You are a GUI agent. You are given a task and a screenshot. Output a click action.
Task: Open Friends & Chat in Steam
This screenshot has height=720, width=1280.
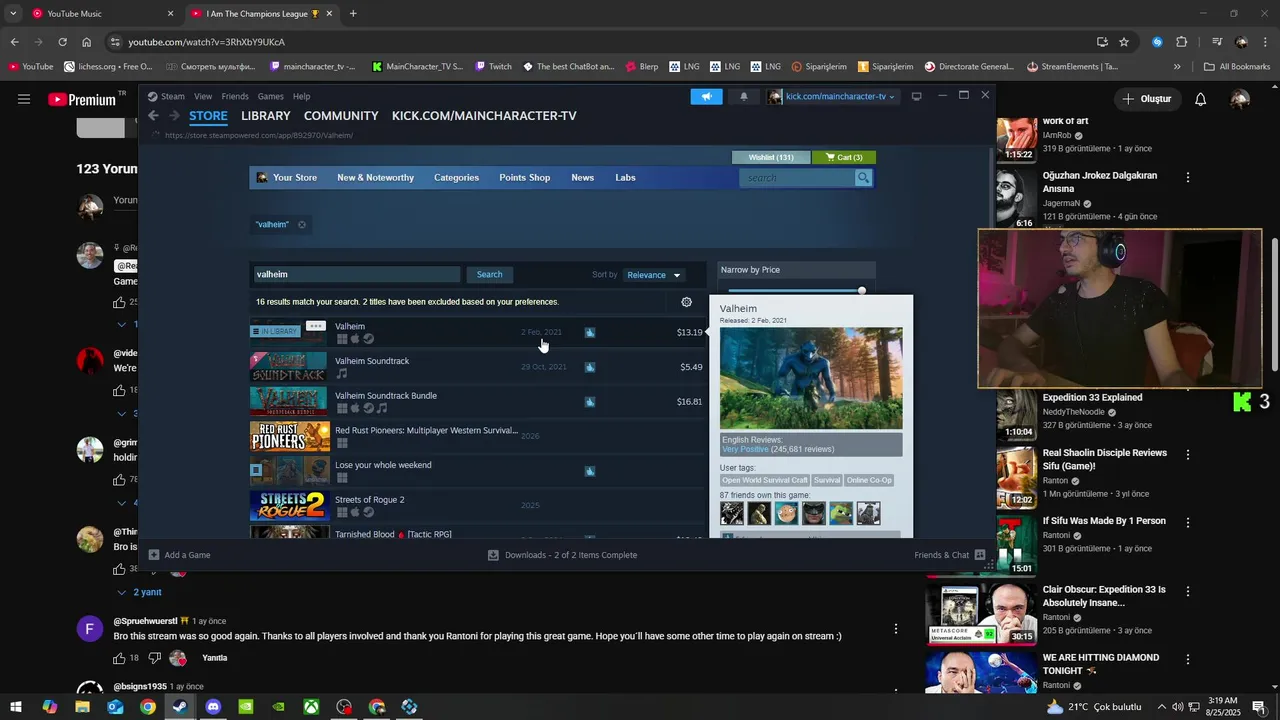click(949, 555)
